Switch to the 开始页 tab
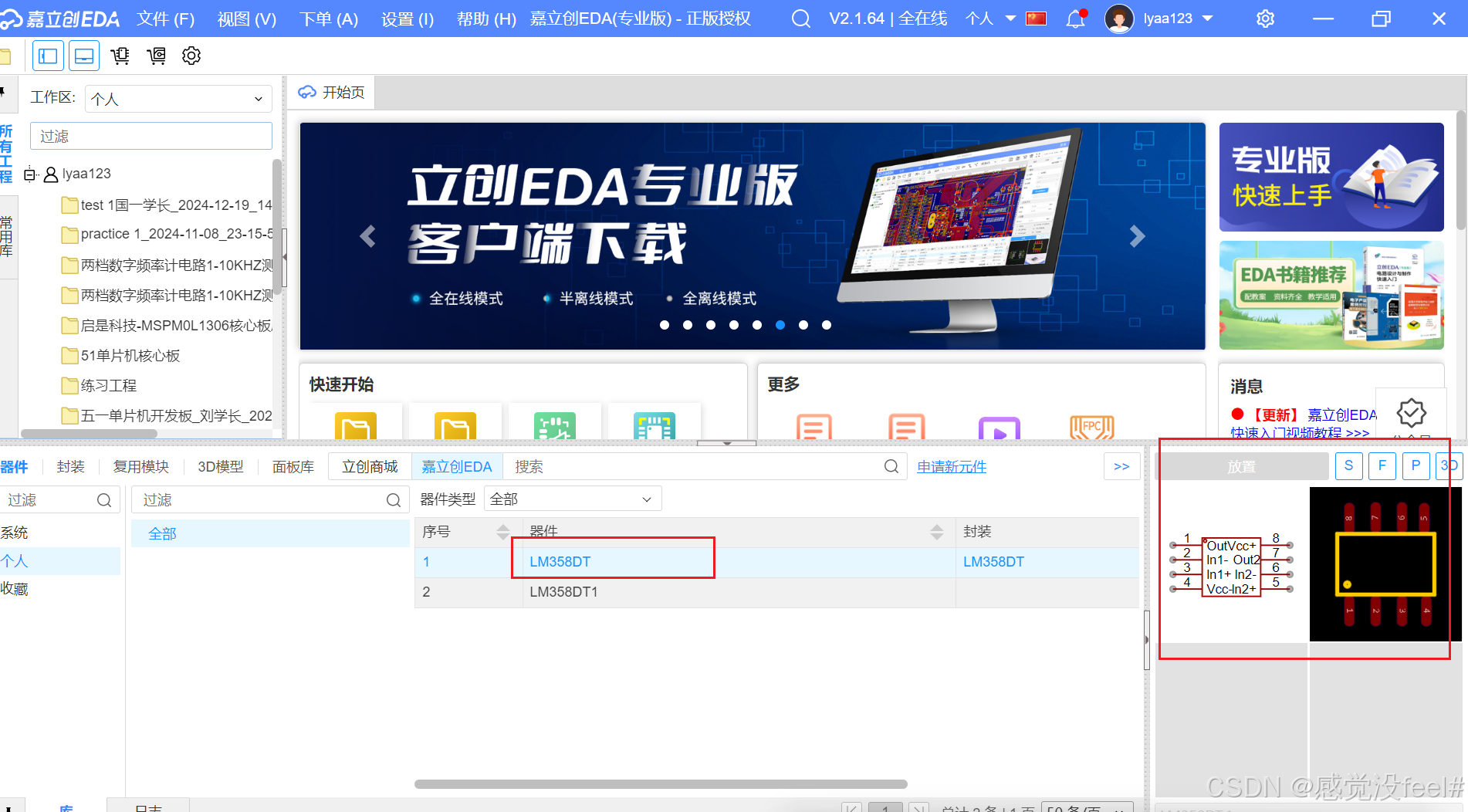Viewport: 1468px width, 812px height. (332, 93)
